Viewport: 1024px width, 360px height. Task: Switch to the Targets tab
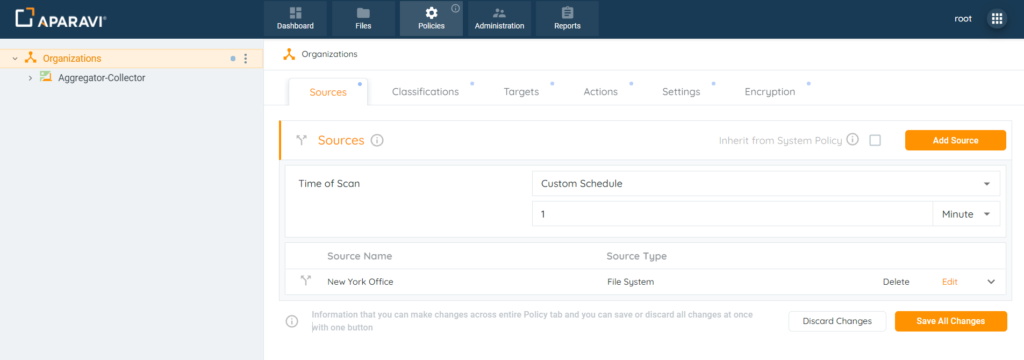[521, 91]
